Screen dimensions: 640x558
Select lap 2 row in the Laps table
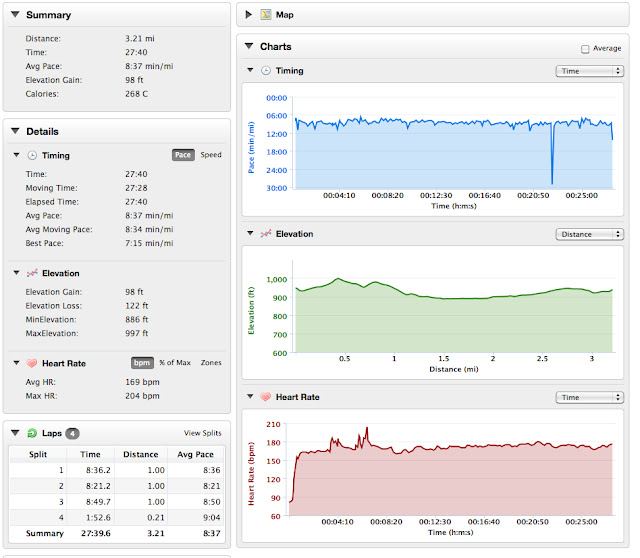point(117,486)
